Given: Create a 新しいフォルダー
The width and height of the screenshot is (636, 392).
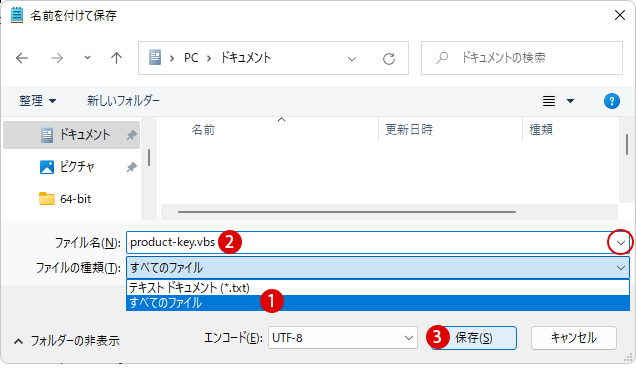Looking at the screenshot, I should pyautogui.click(x=123, y=101).
